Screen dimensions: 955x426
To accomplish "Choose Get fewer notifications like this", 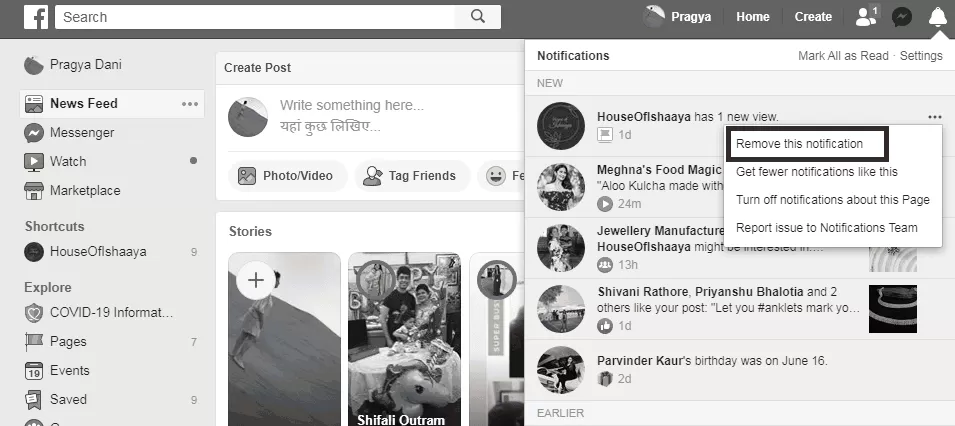I will pyautogui.click(x=817, y=172).
